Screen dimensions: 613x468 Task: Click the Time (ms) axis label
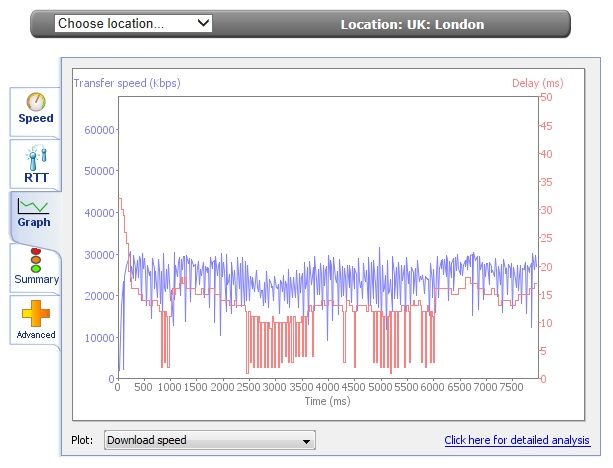pos(328,402)
